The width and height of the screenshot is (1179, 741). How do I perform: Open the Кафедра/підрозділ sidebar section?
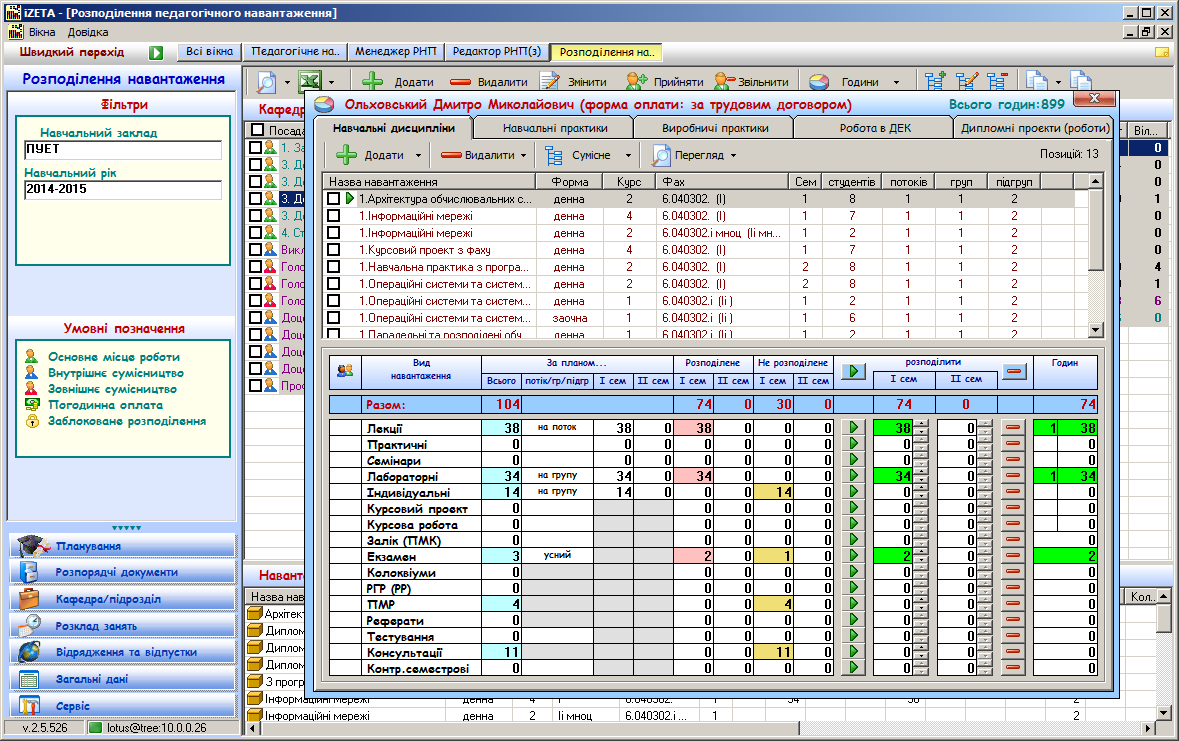point(123,600)
